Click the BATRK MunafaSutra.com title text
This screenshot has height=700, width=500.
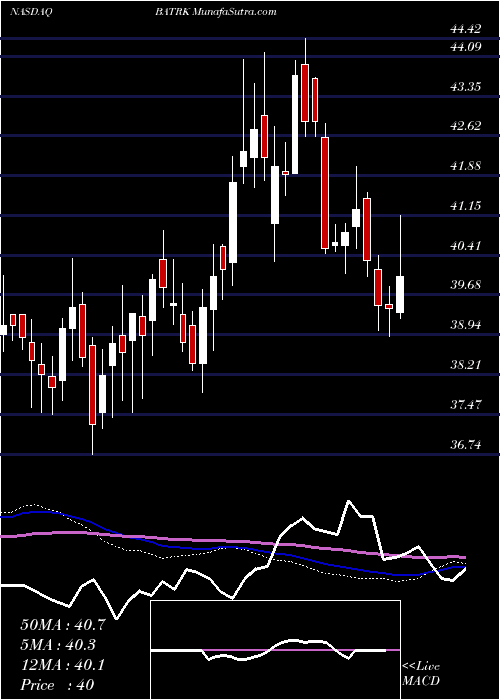216,12
